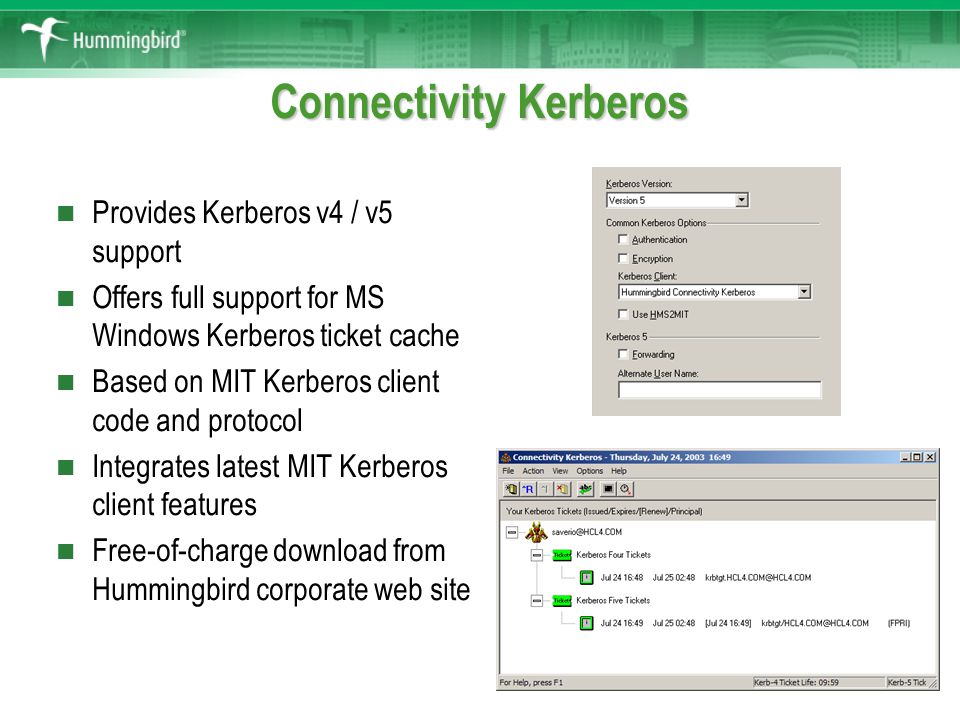Select the saverio@HCL4.COM principal text
960x720 pixels.
(x=587, y=532)
